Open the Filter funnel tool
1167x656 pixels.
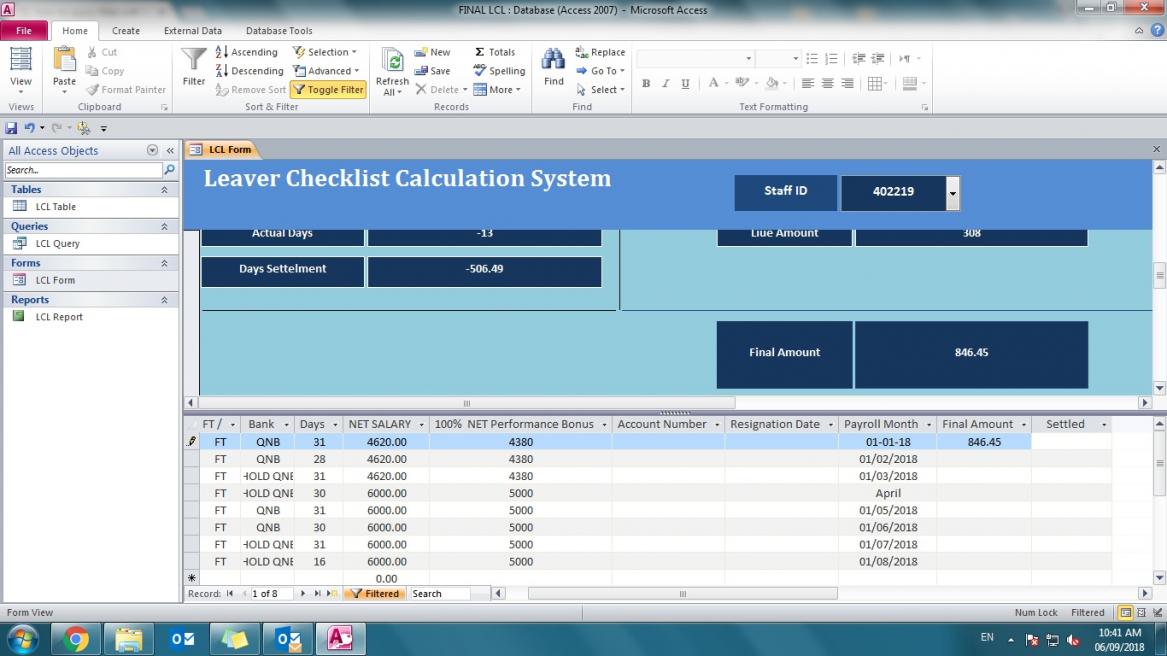194,61
